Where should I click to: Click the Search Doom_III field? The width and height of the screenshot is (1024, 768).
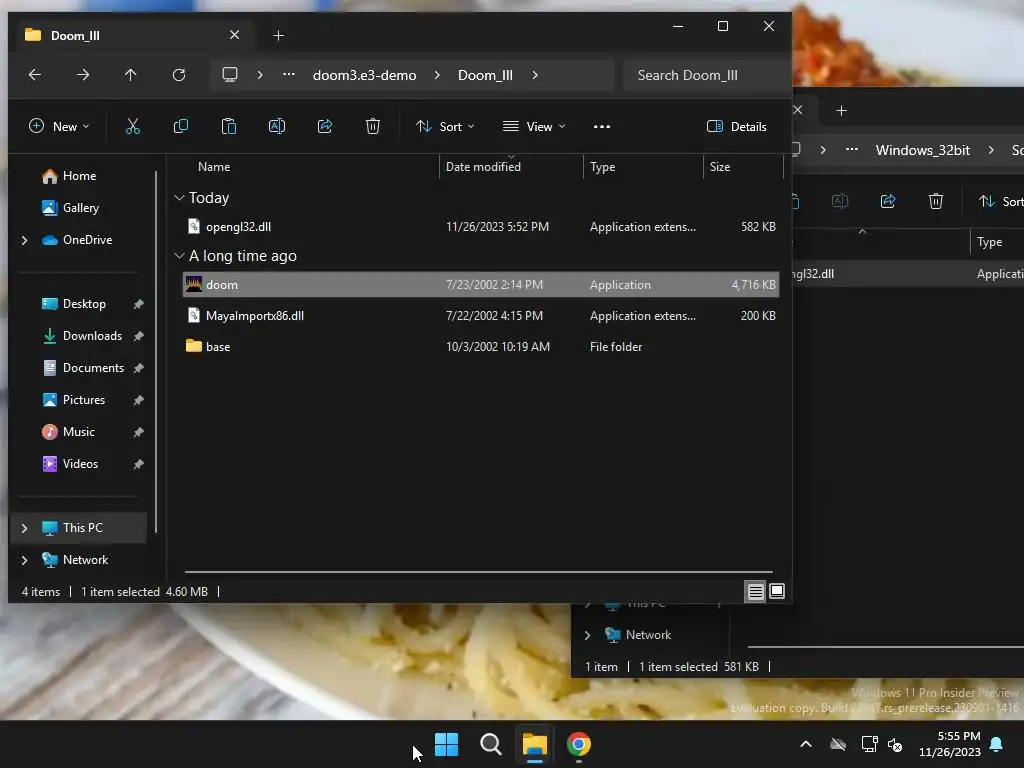pyautogui.click(x=707, y=75)
